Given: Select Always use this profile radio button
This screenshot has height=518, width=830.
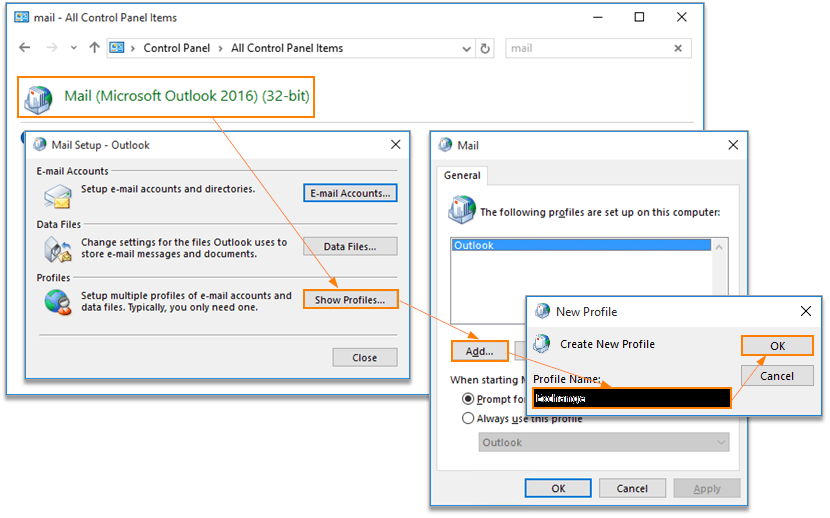Looking at the screenshot, I should [x=468, y=419].
